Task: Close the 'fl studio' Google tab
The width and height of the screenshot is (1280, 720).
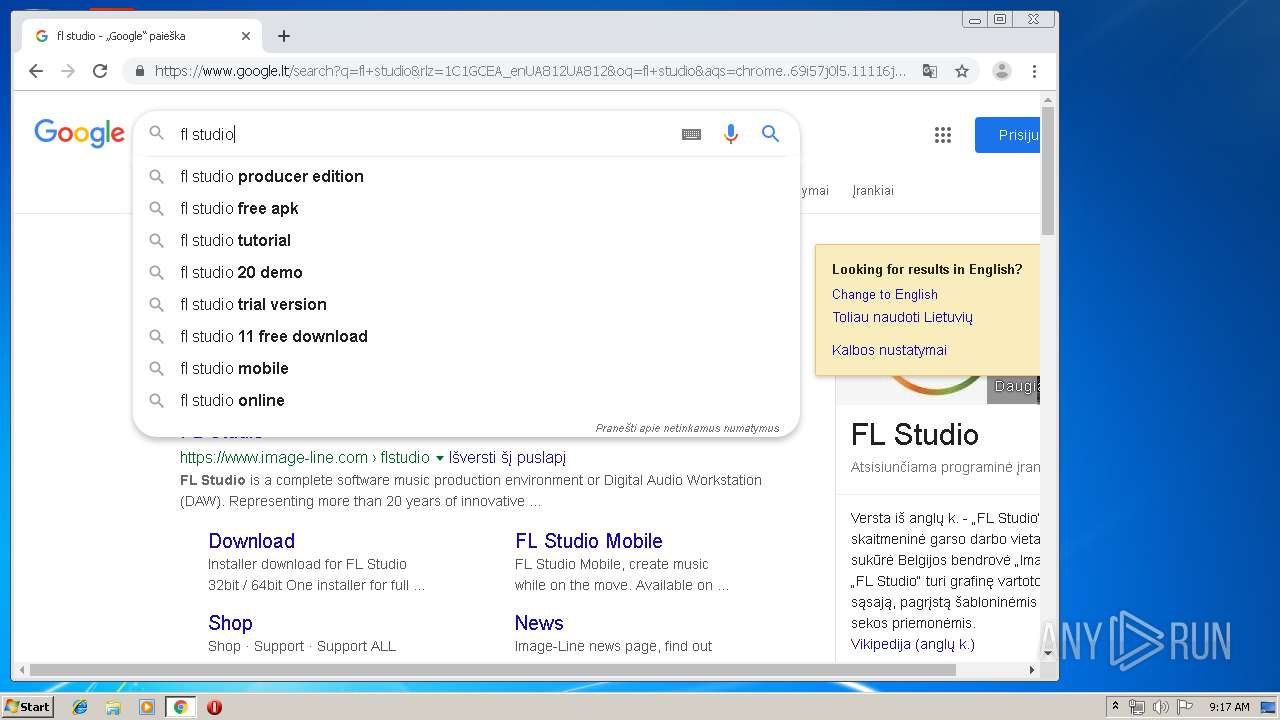Action: (x=246, y=36)
